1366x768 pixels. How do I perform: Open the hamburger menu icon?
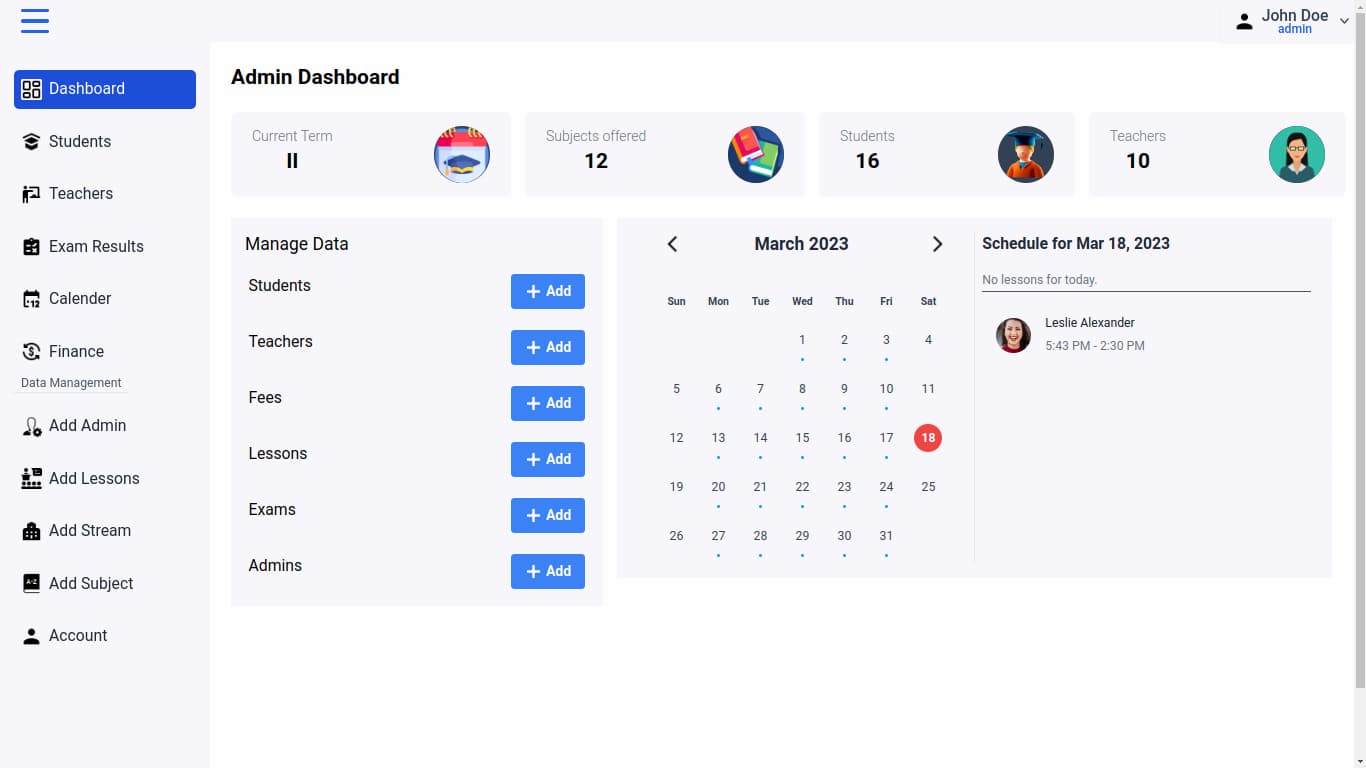35,21
